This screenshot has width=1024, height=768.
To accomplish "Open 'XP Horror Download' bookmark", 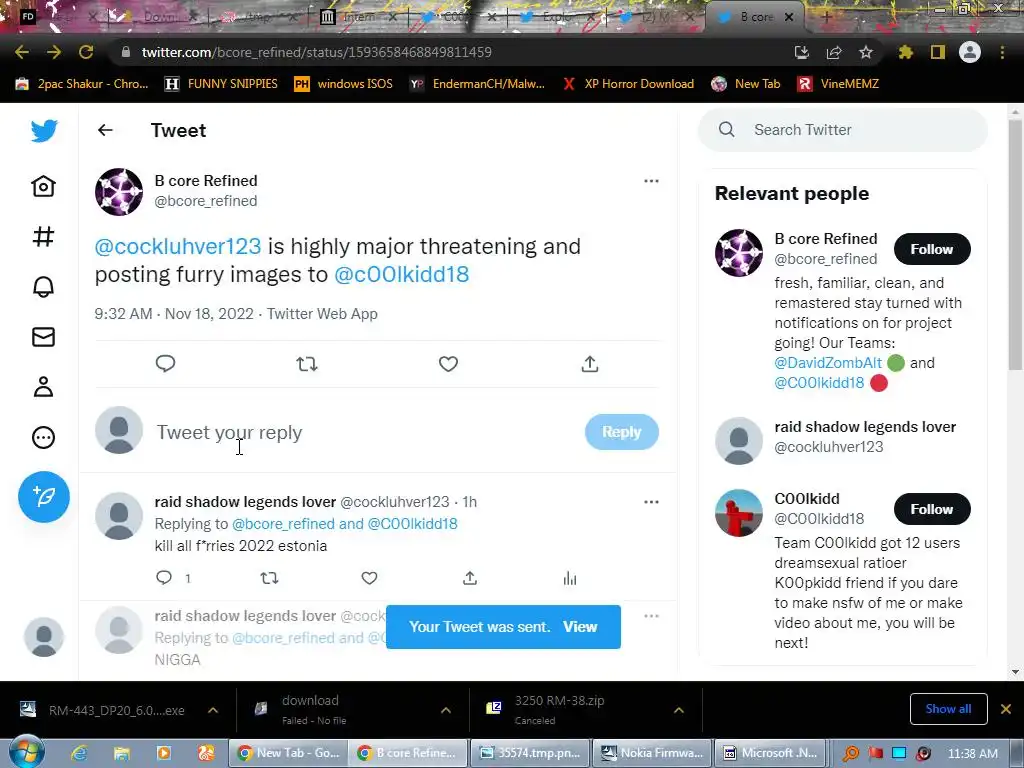I will coord(628,84).
